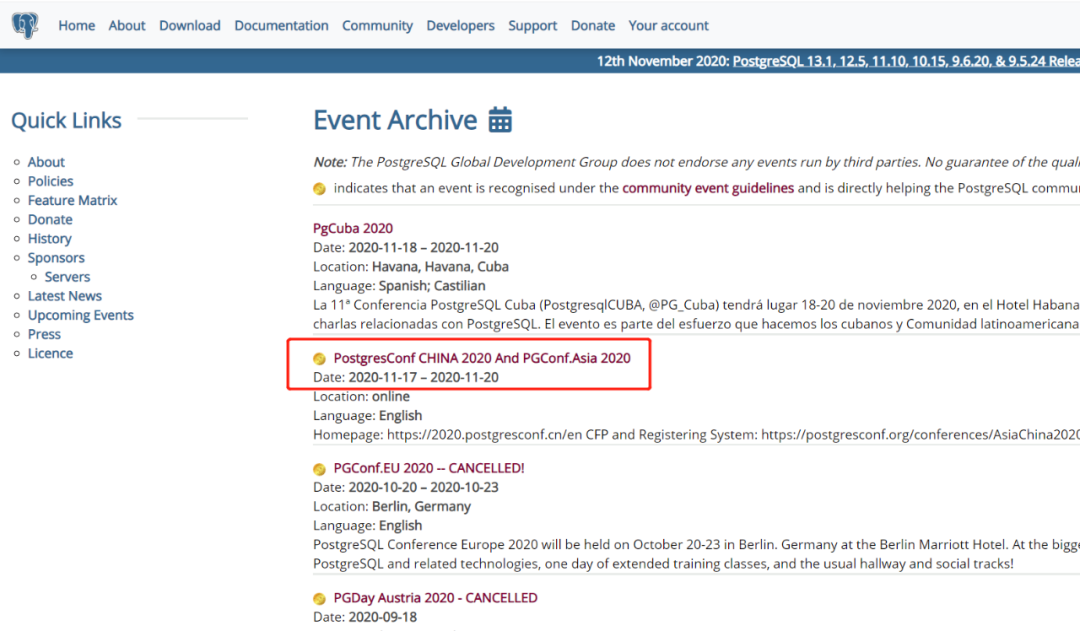Click date text 2020-10-20 – 2020-10-23
The image size is (1080, 631).
(x=424, y=487)
